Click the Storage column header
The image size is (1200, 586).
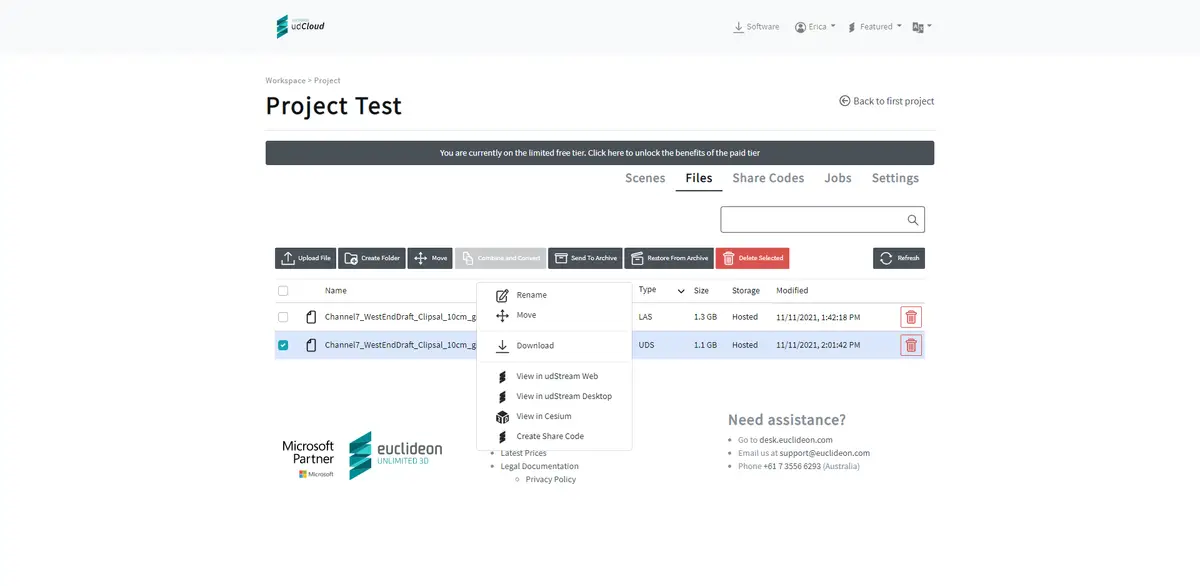click(x=746, y=291)
